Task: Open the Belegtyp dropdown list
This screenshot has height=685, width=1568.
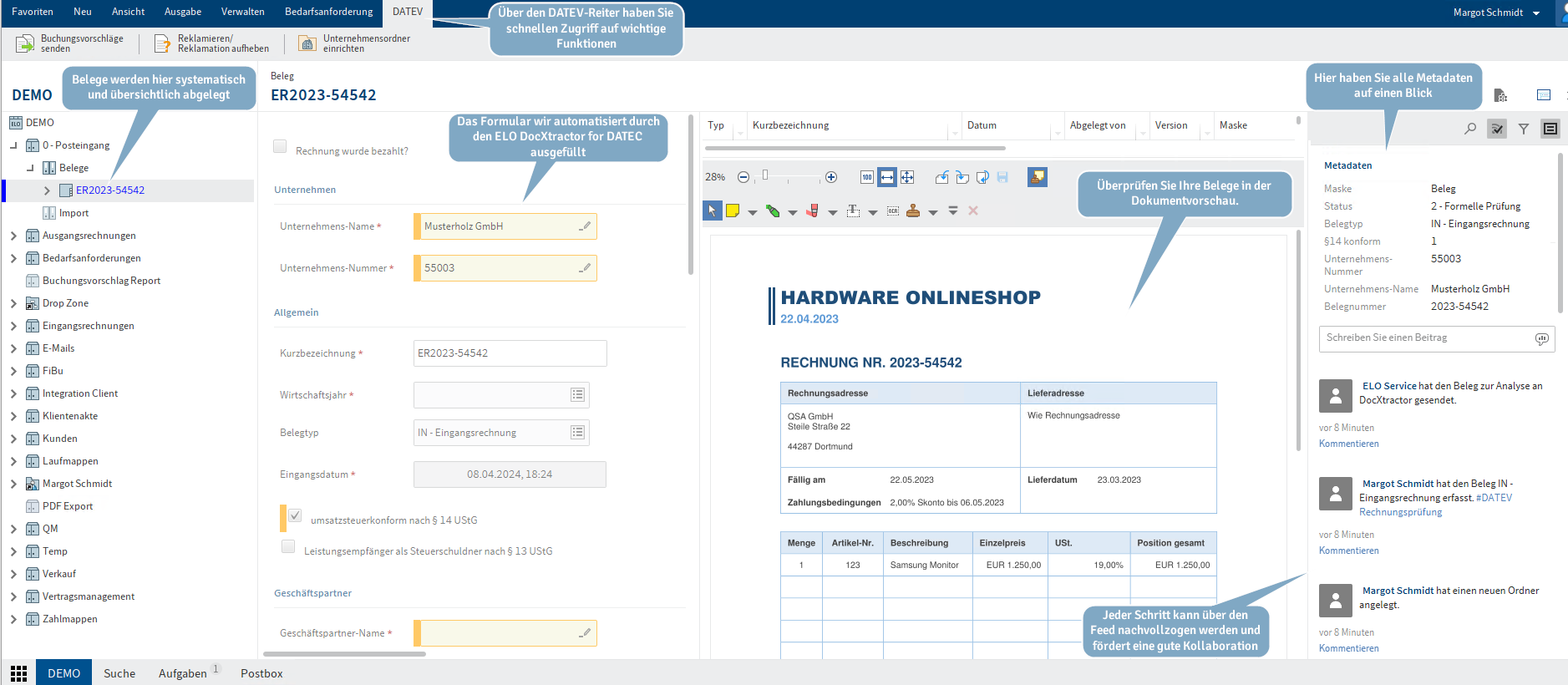Action: click(x=577, y=433)
